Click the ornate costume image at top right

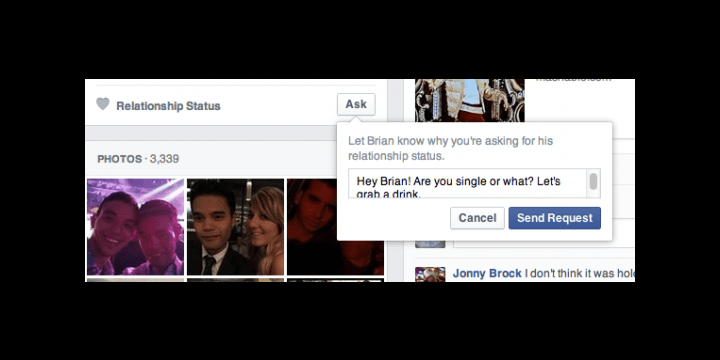[470, 101]
